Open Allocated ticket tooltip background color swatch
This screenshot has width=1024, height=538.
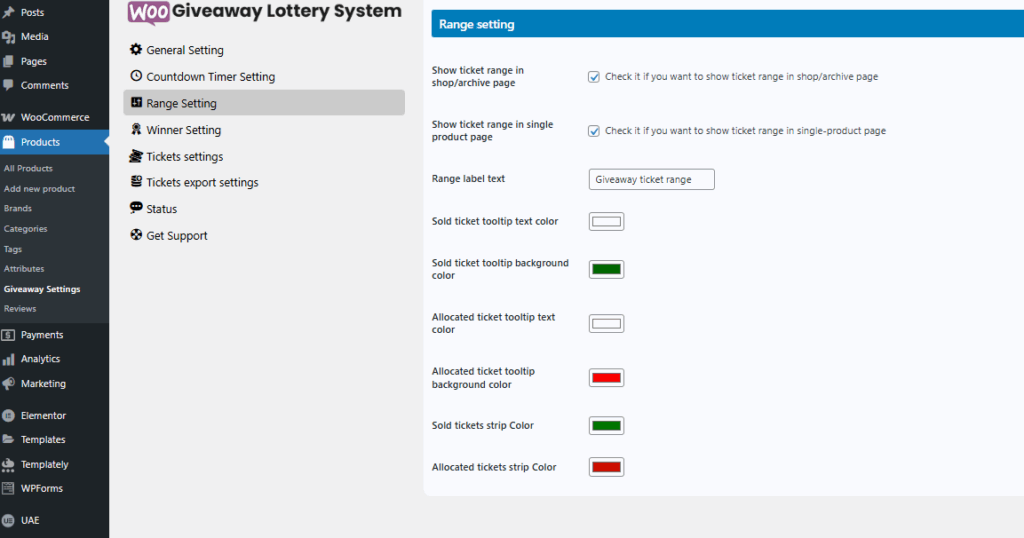(x=606, y=377)
